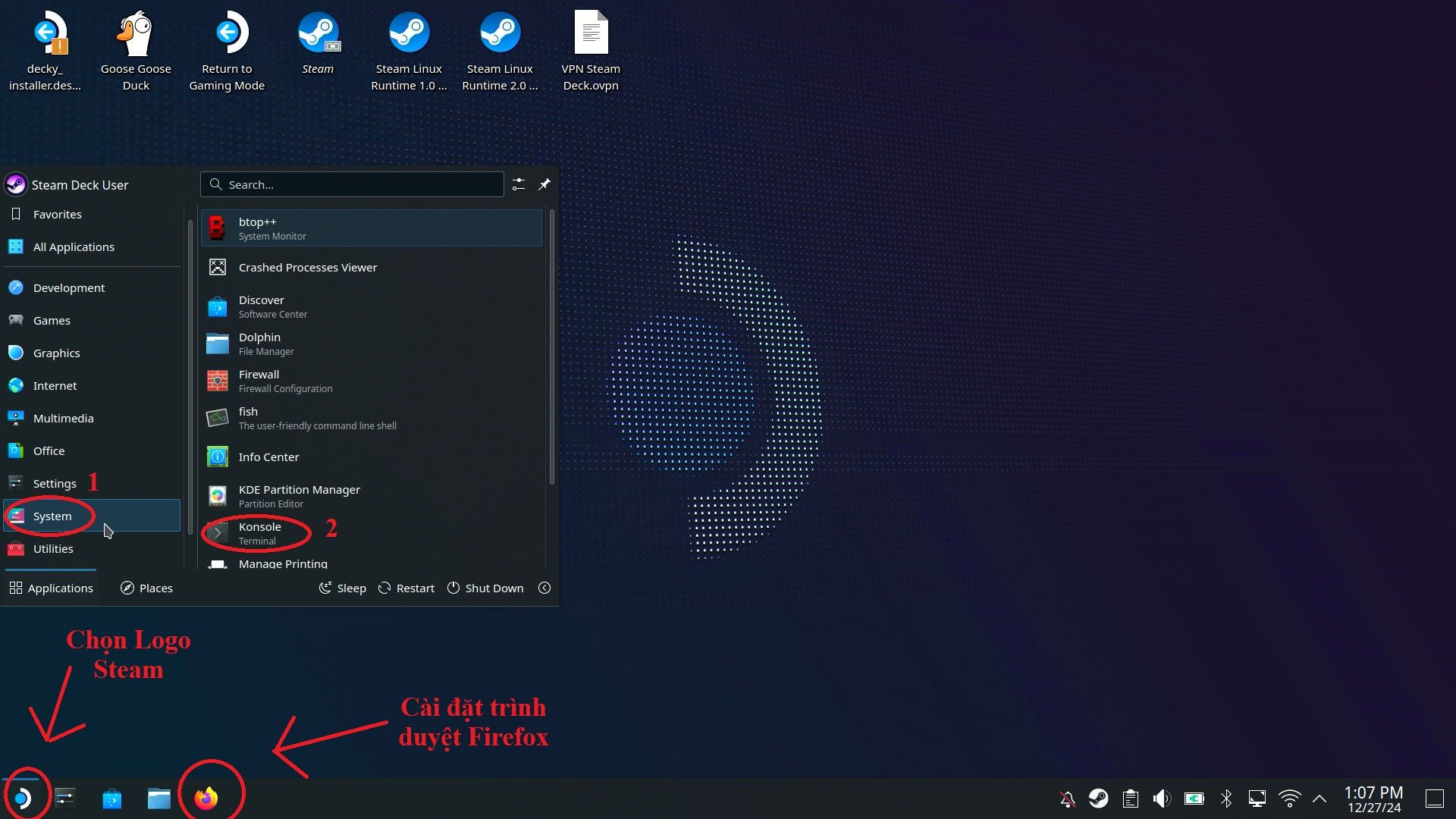Open Steam Linux Runtime 1.0 shortcut
The width and height of the screenshot is (1456, 819).
409,51
